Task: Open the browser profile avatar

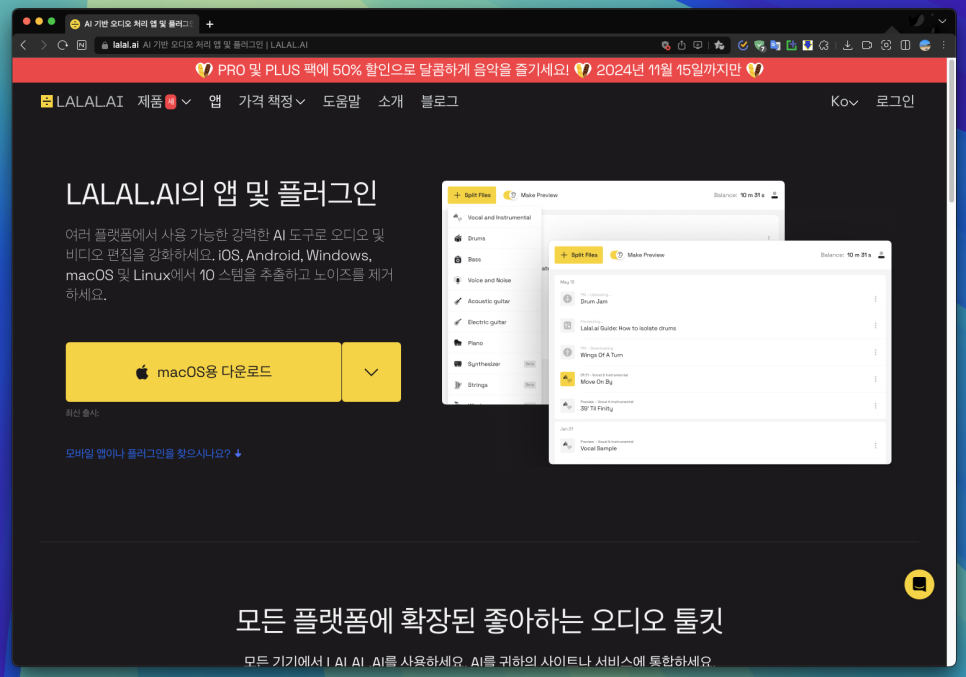Action: click(925, 45)
